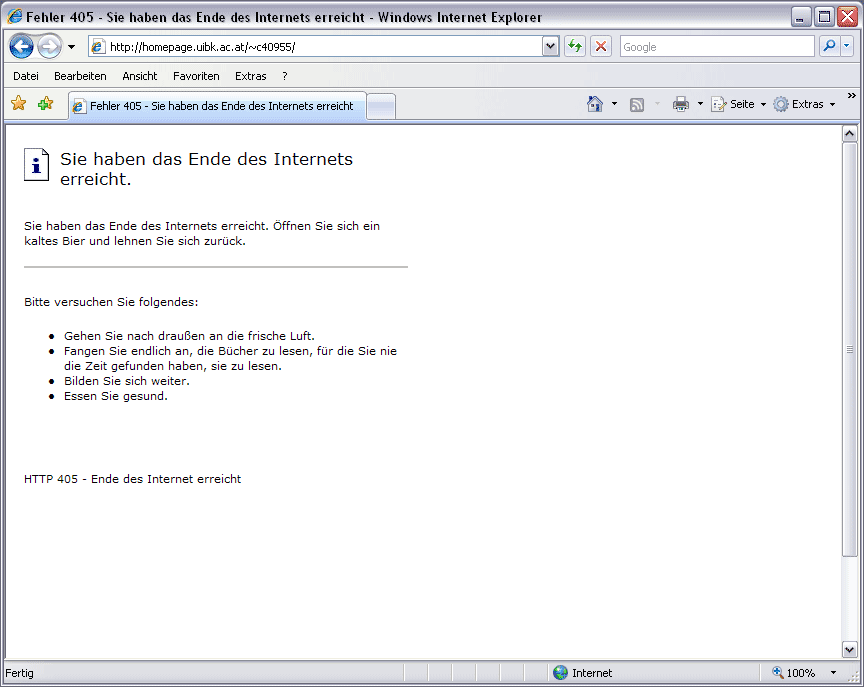
Task: Click the Google search input field
Action: (716, 47)
